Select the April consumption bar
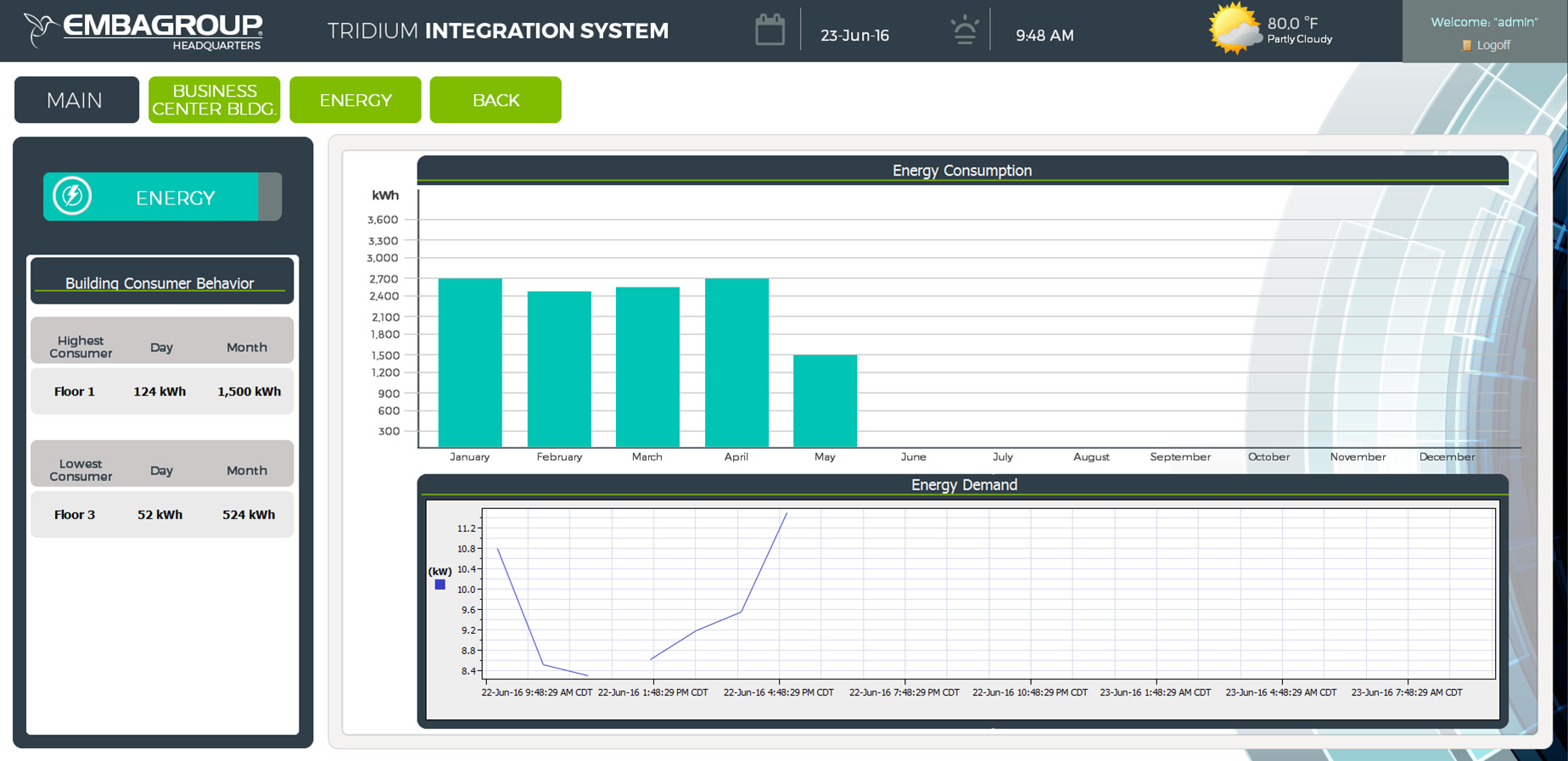Screen dimensions: 1568x761 [x=736, y=362]
